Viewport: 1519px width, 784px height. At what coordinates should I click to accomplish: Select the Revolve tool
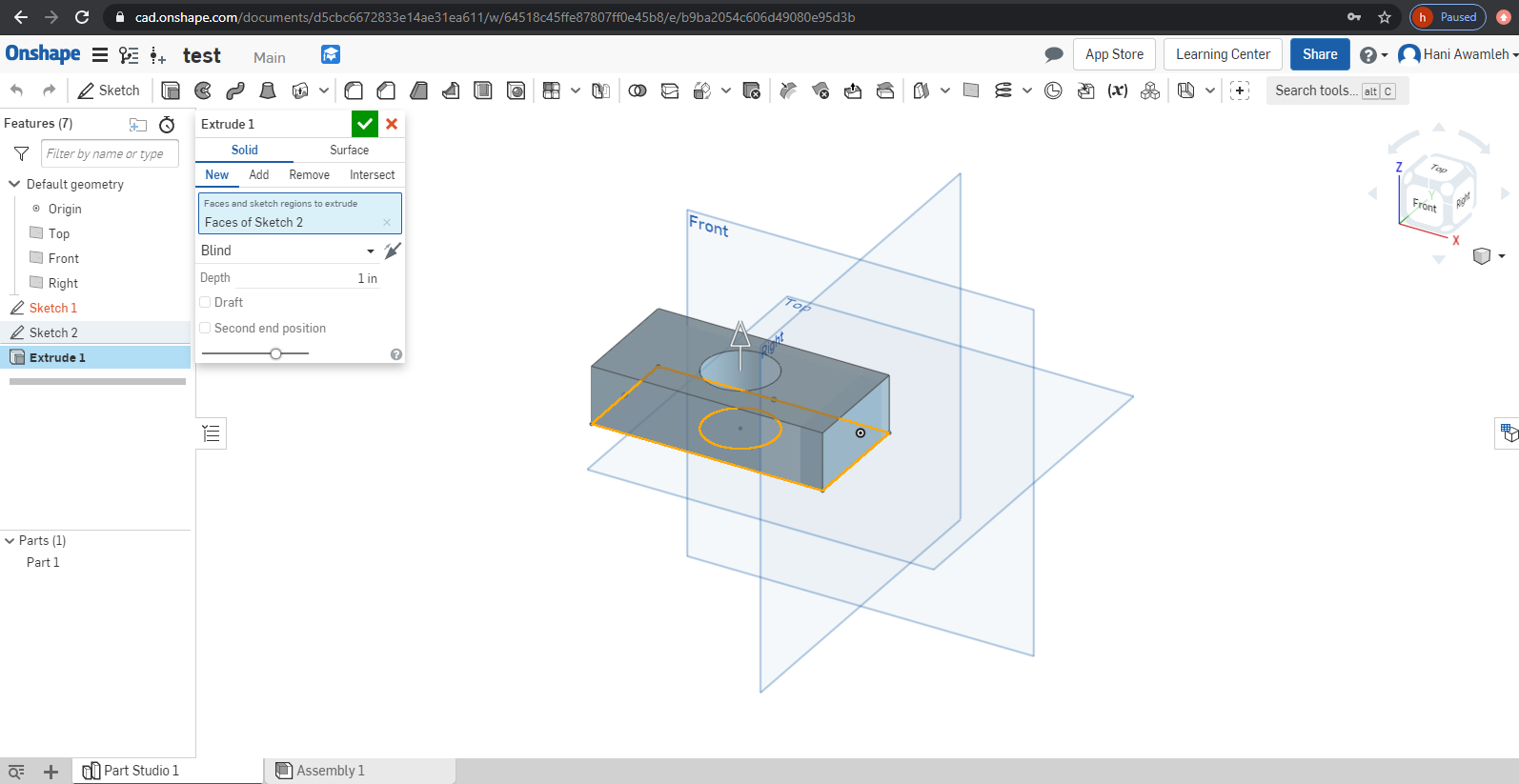click(x=203, y=90)
